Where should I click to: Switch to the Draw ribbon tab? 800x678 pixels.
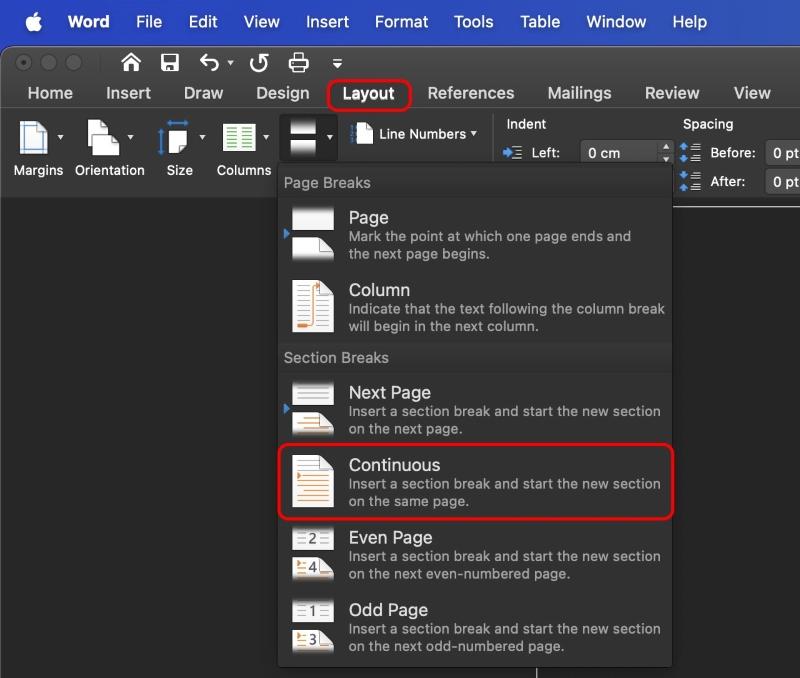click(x=203, y=93)
